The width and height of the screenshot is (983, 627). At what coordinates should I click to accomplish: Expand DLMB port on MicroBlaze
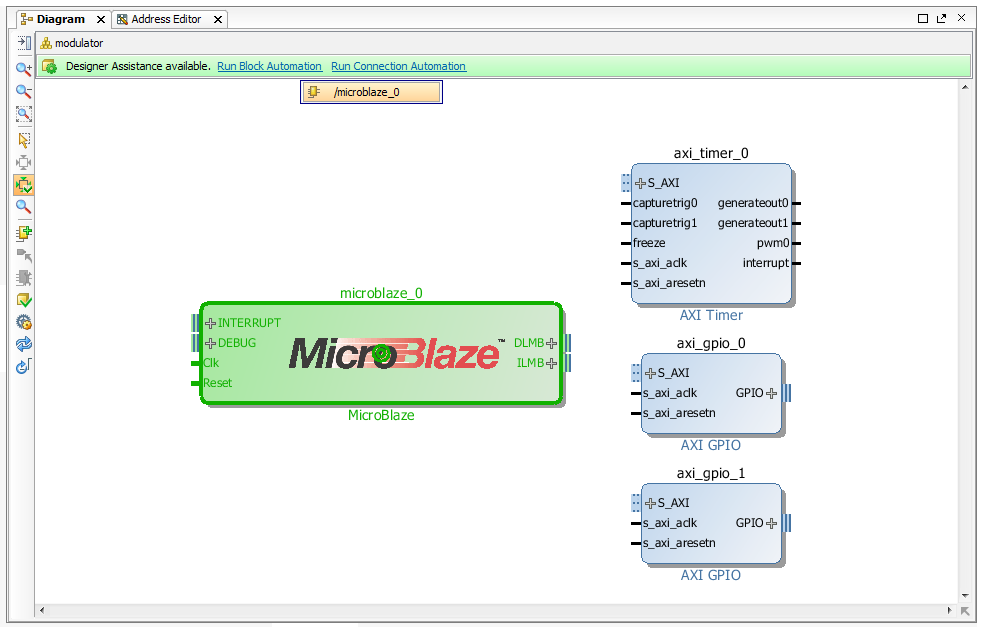click(x=552, y=343)
